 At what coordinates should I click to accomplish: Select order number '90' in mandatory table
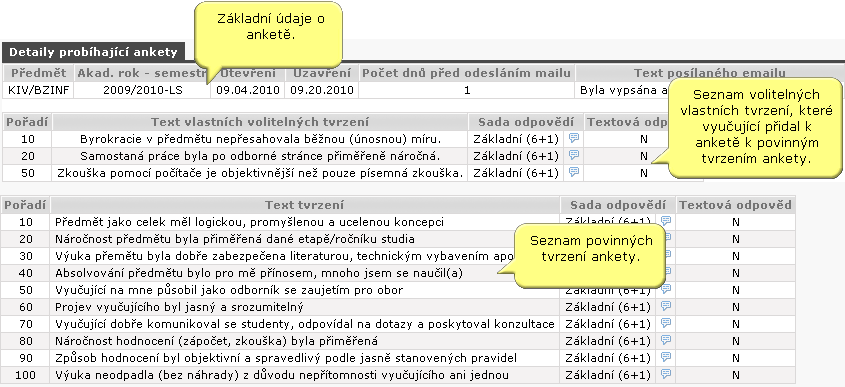coord(25,358)
